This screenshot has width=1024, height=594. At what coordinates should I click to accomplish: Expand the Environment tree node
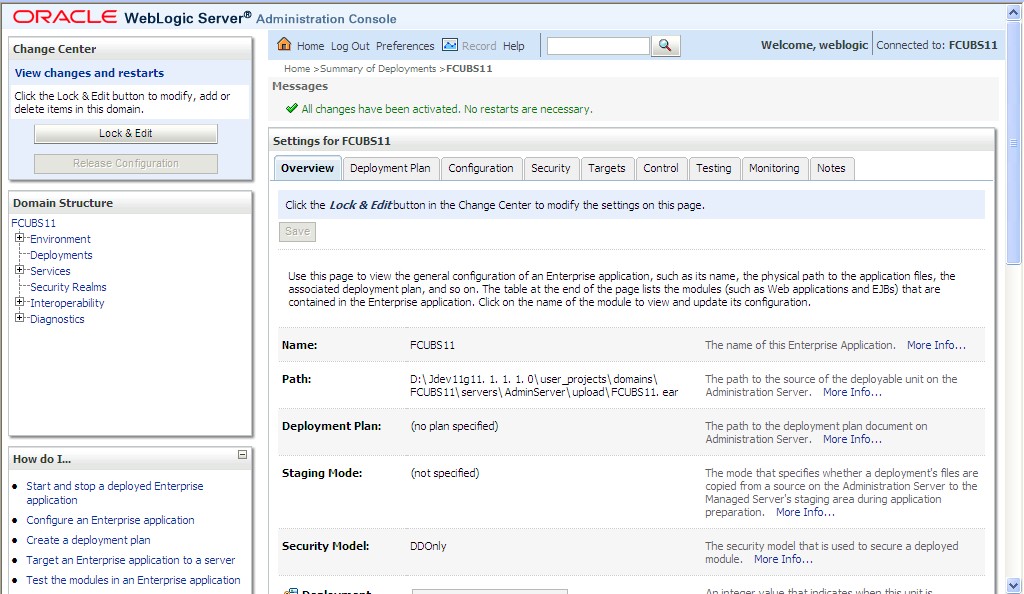point(20,238)
